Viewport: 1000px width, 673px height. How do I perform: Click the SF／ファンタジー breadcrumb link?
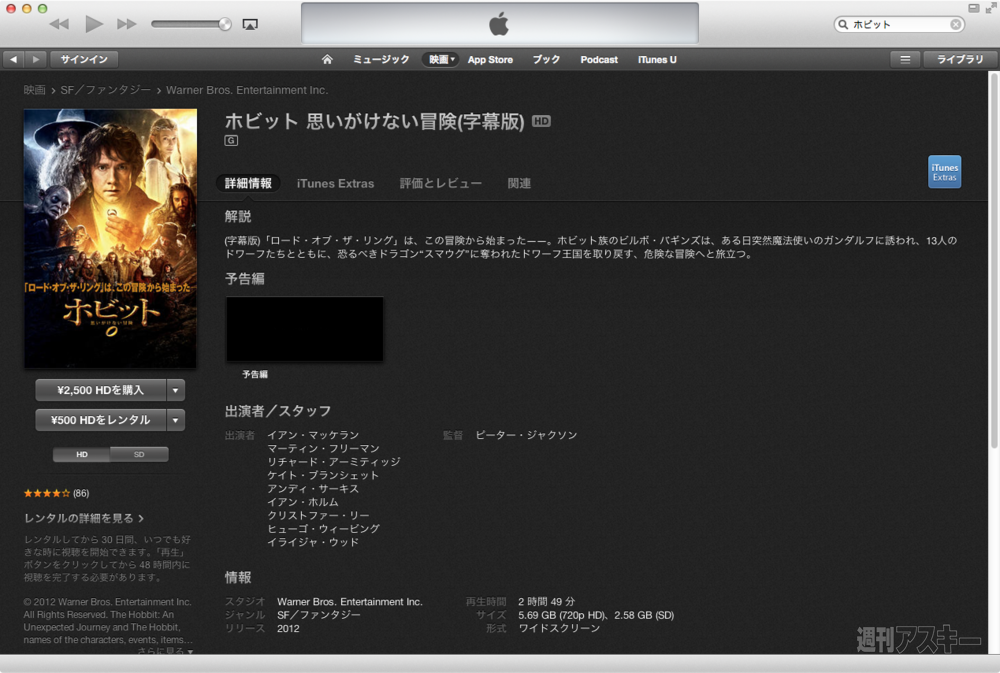tap(105, 90)
